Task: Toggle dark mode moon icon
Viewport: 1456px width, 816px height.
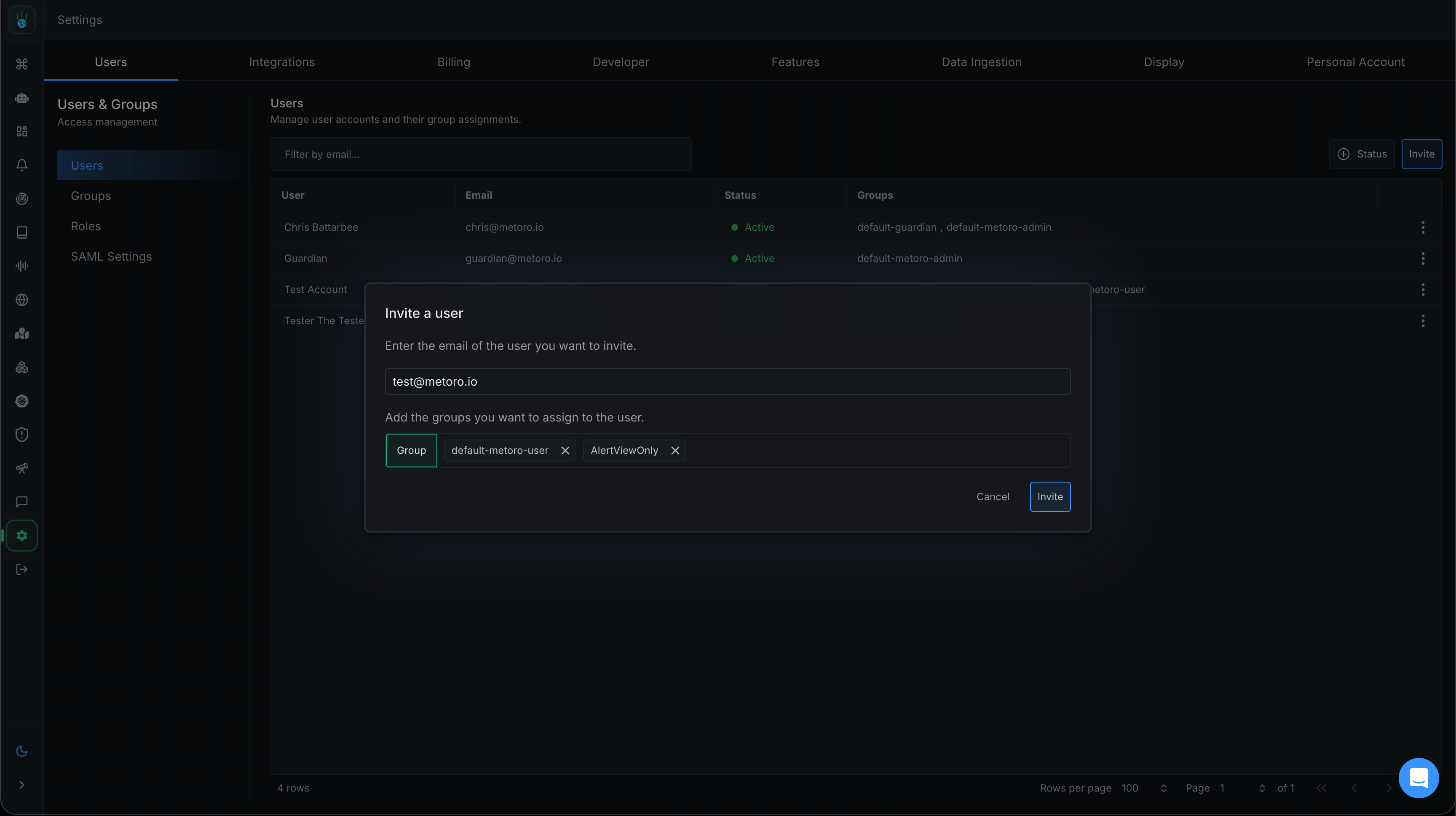Action: click(21, 751)
